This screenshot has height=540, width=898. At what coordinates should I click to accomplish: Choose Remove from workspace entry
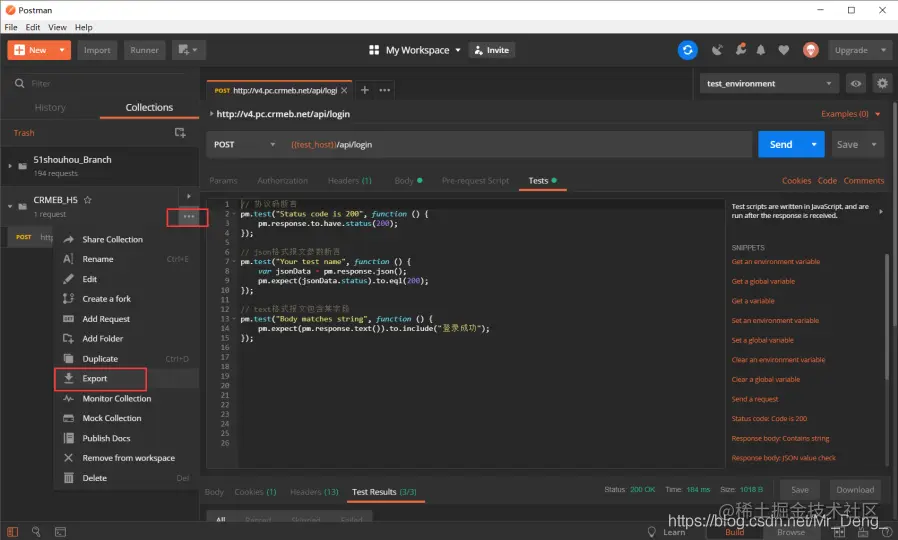click(126, 458)
